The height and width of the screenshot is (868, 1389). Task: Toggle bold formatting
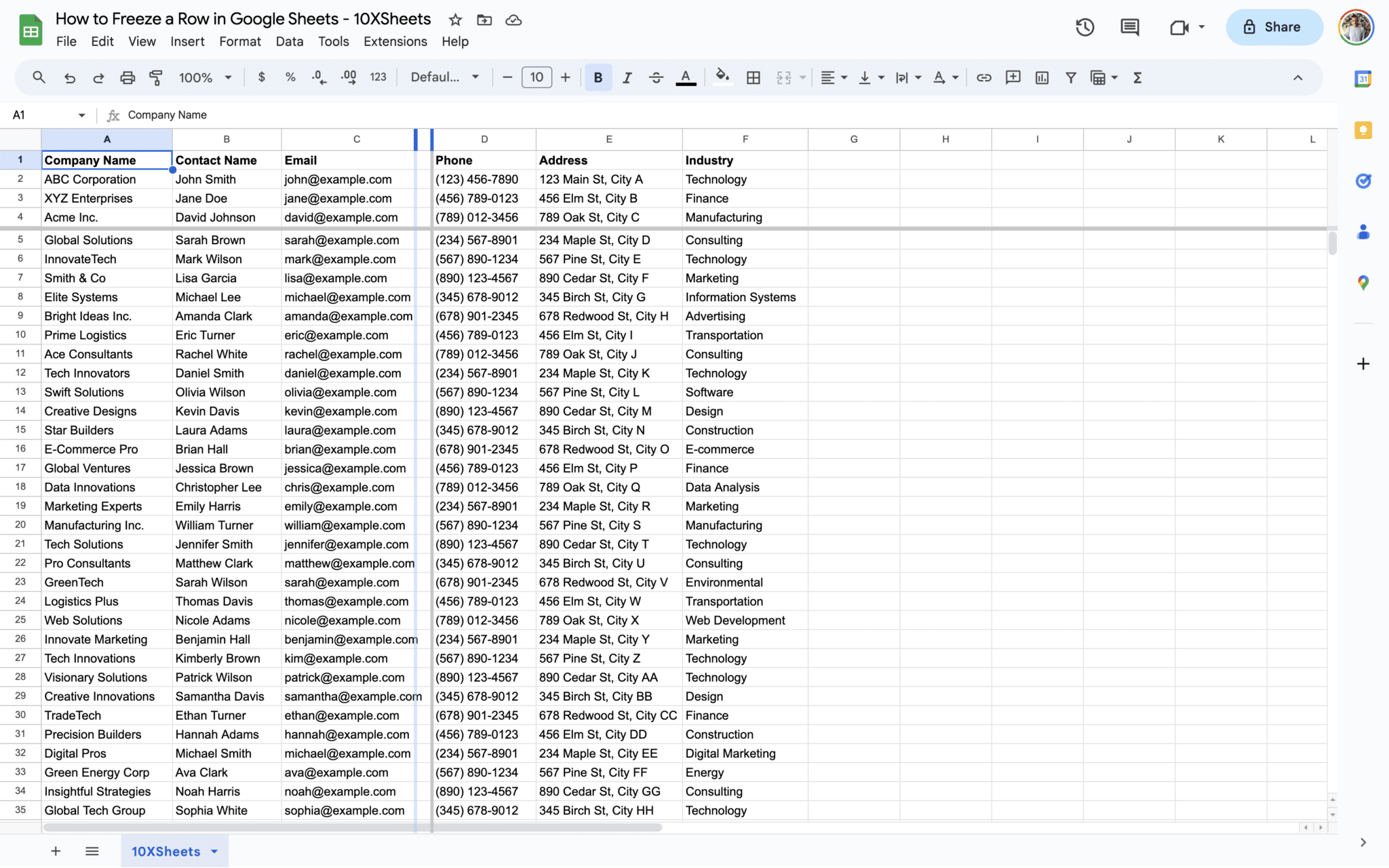(x=598, y=77)
